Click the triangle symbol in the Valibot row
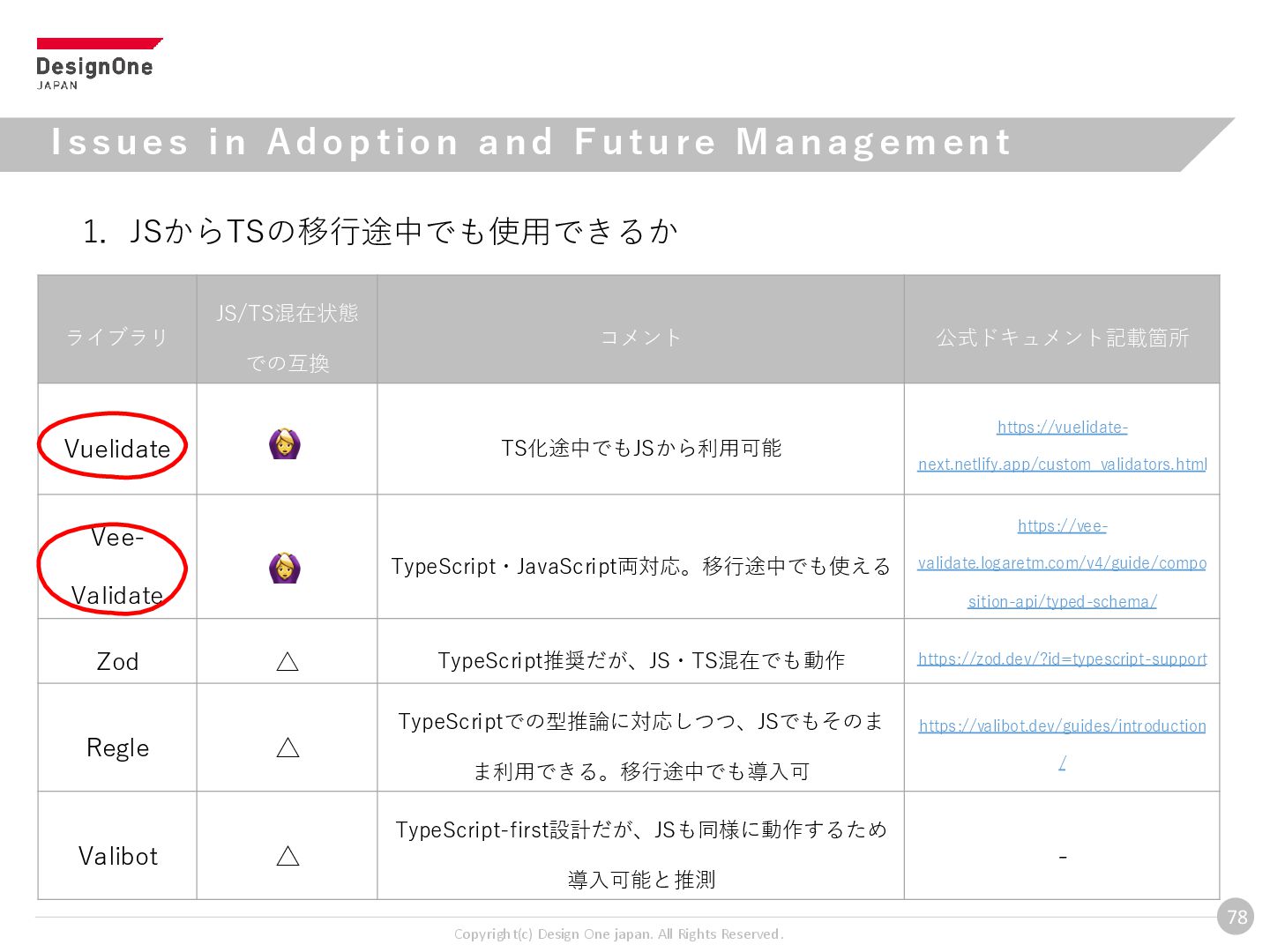1270x952 pixels. coord(288,856)
